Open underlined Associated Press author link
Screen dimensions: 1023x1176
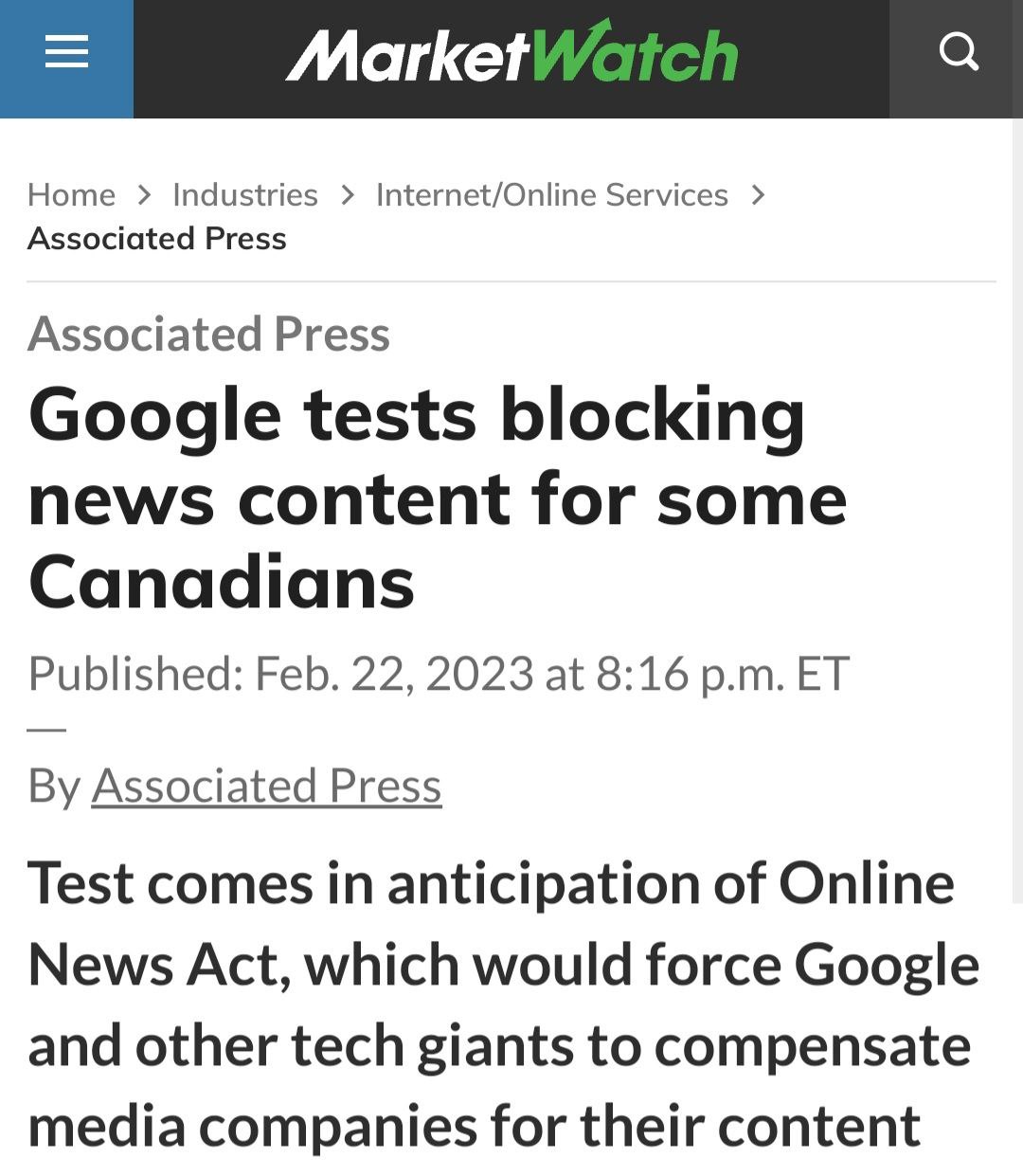point(266,787)
